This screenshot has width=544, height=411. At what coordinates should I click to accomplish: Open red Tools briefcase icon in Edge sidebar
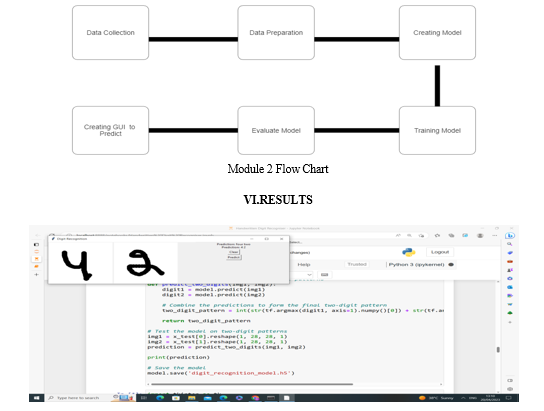click(x=510, y=262)
